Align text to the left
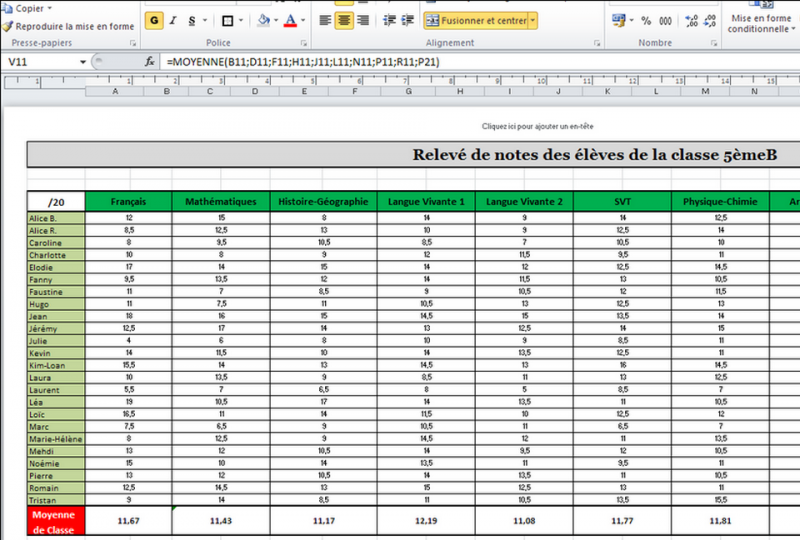 (x=325, y=20)
